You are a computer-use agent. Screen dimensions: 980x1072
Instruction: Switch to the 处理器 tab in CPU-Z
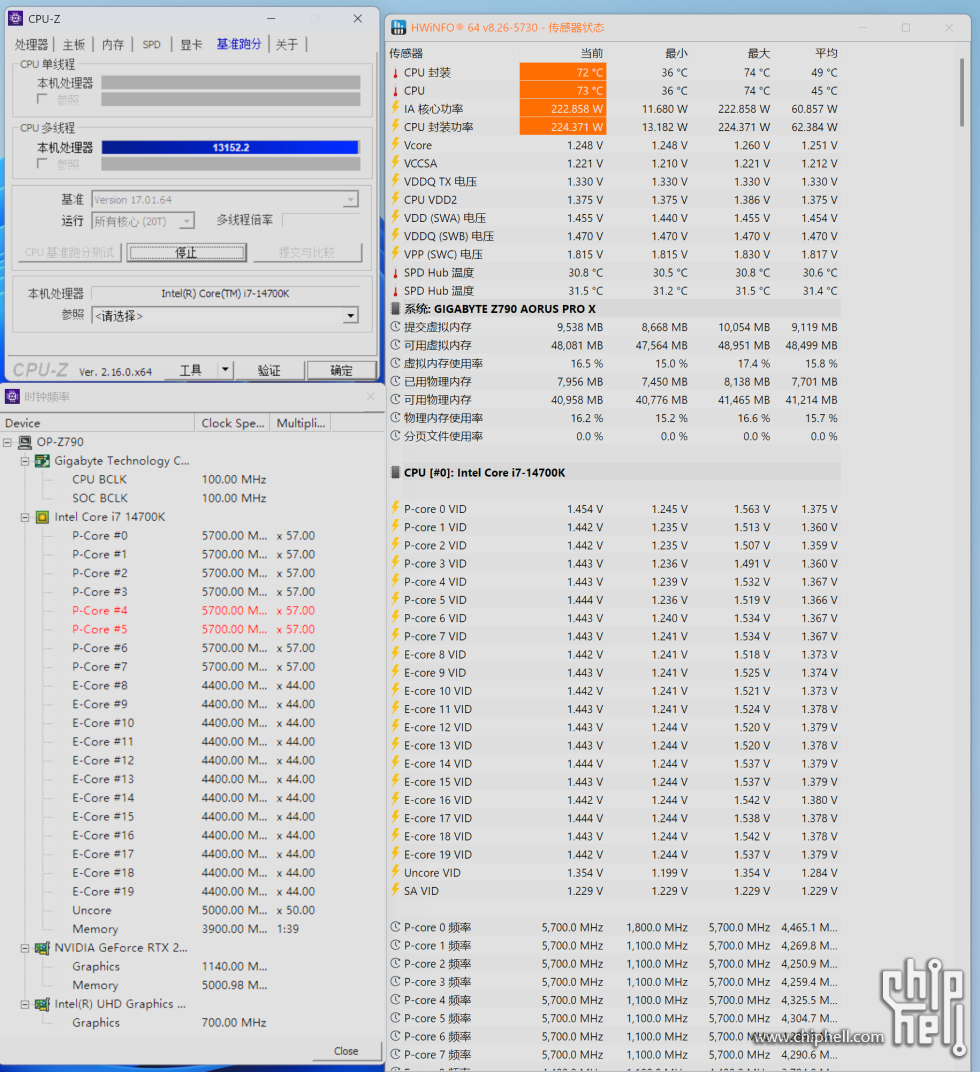tap(31, 44)
